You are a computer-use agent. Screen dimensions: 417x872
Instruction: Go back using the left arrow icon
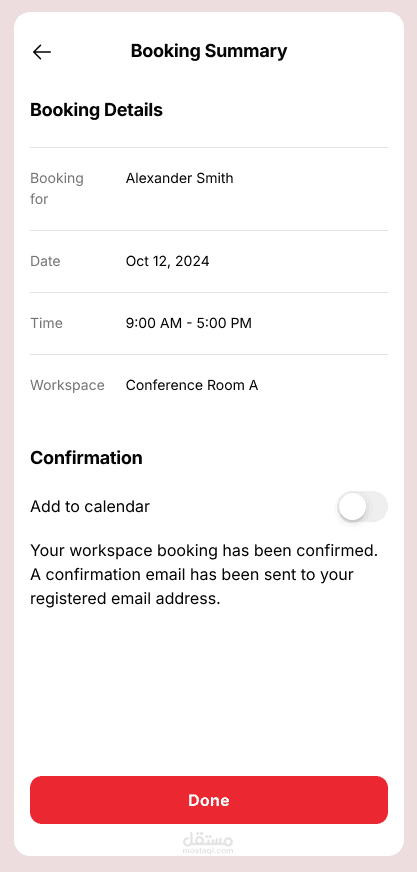coord(42,52)
